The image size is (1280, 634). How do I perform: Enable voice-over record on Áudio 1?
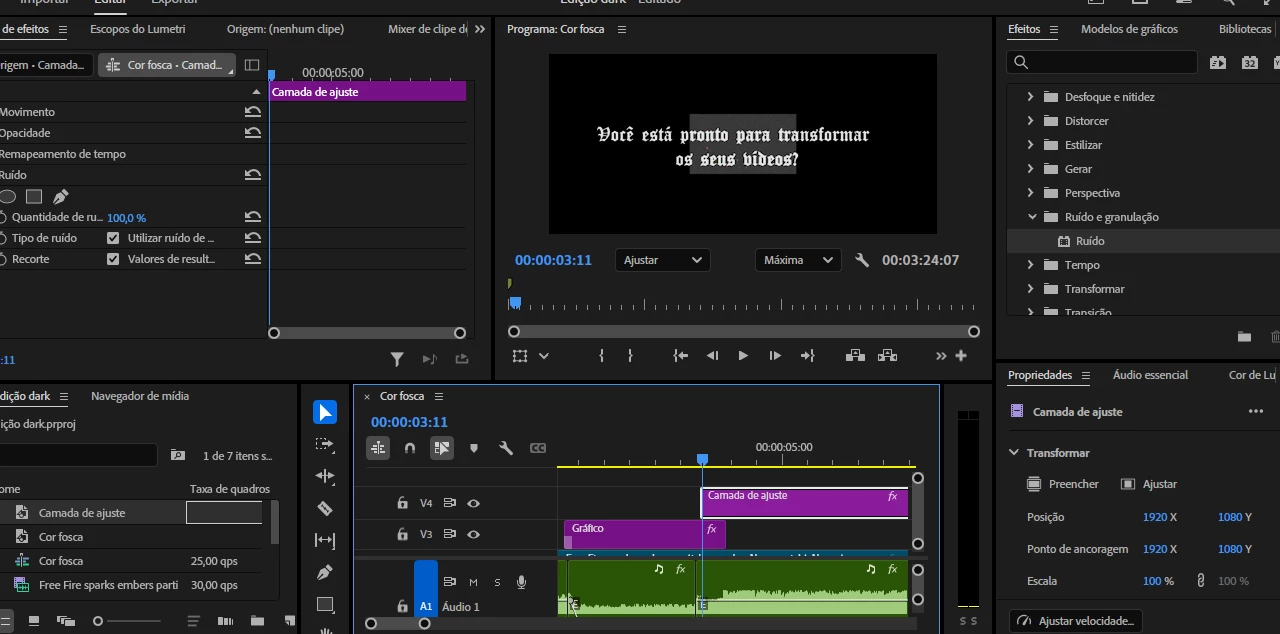point(521,582)
